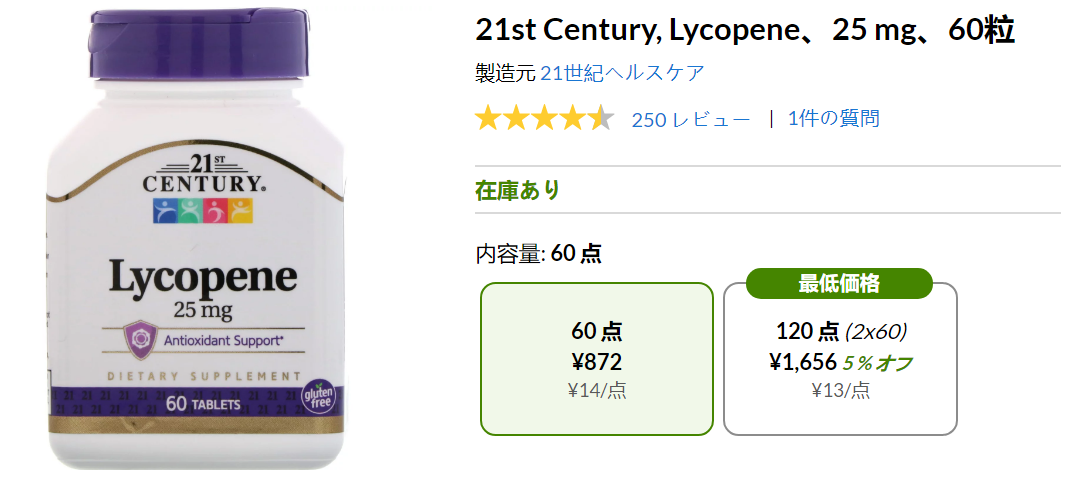This screenshot has height=496, width=1078.
Task: Select the 60 点 package option
Action: (x=597, y=359)
